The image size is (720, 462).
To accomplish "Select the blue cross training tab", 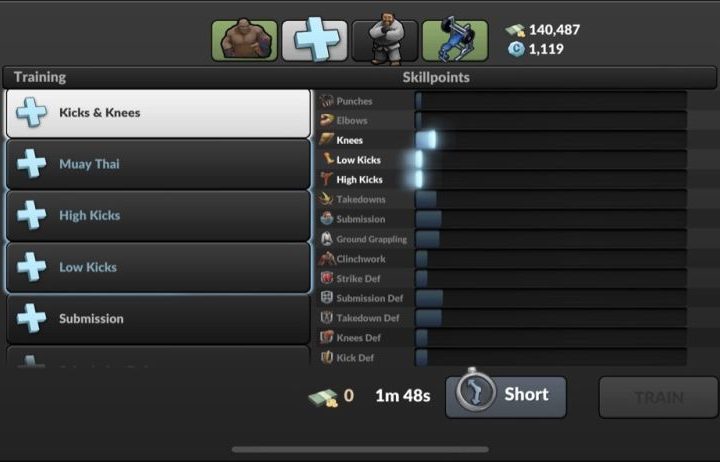I will pos(315,40).
